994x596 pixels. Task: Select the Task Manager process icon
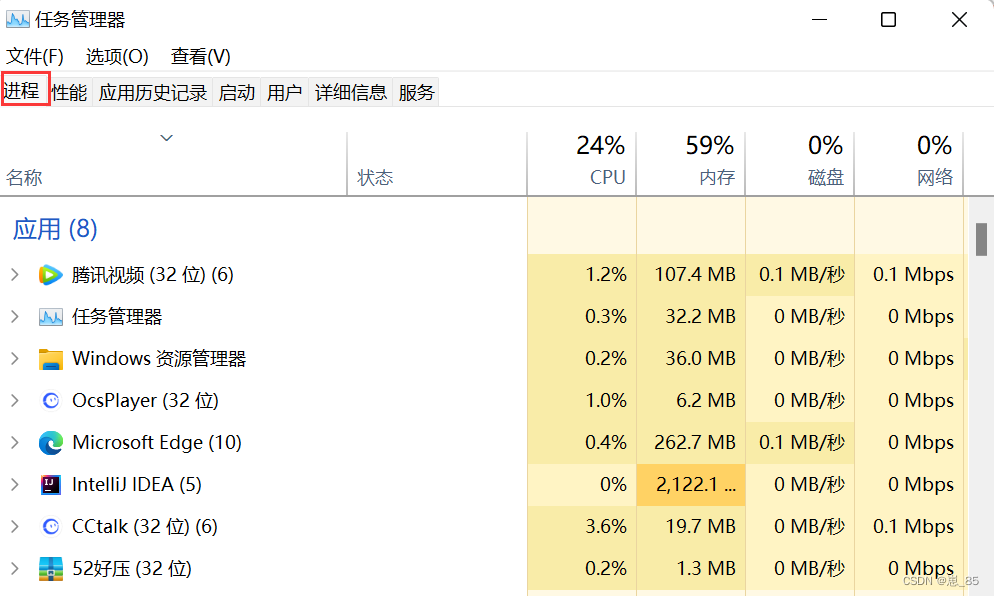pos(51,317)
